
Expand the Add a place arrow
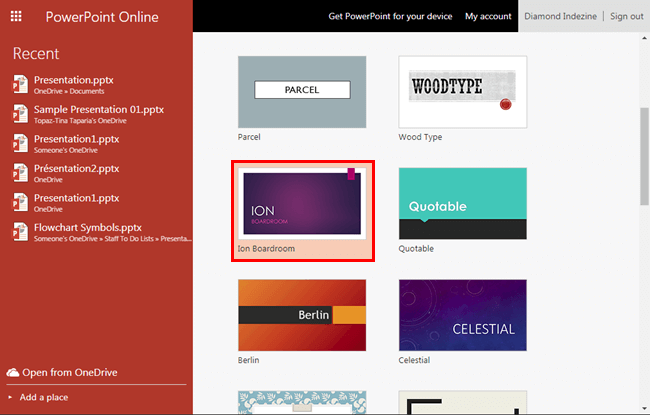(x=11, y=398)
